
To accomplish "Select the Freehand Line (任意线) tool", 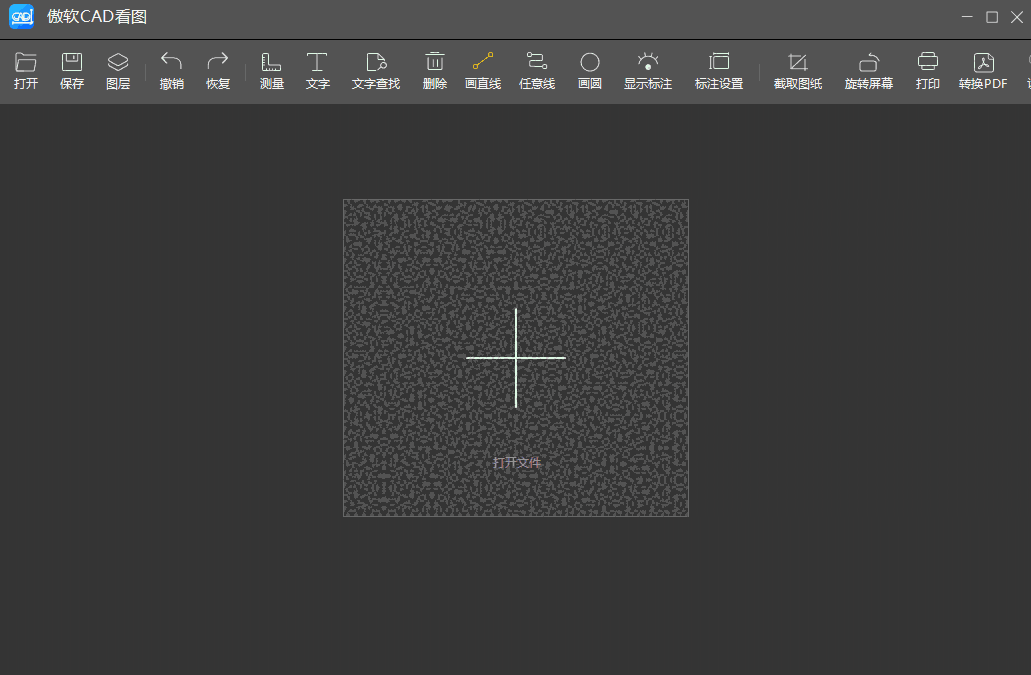I will (537, 63).
